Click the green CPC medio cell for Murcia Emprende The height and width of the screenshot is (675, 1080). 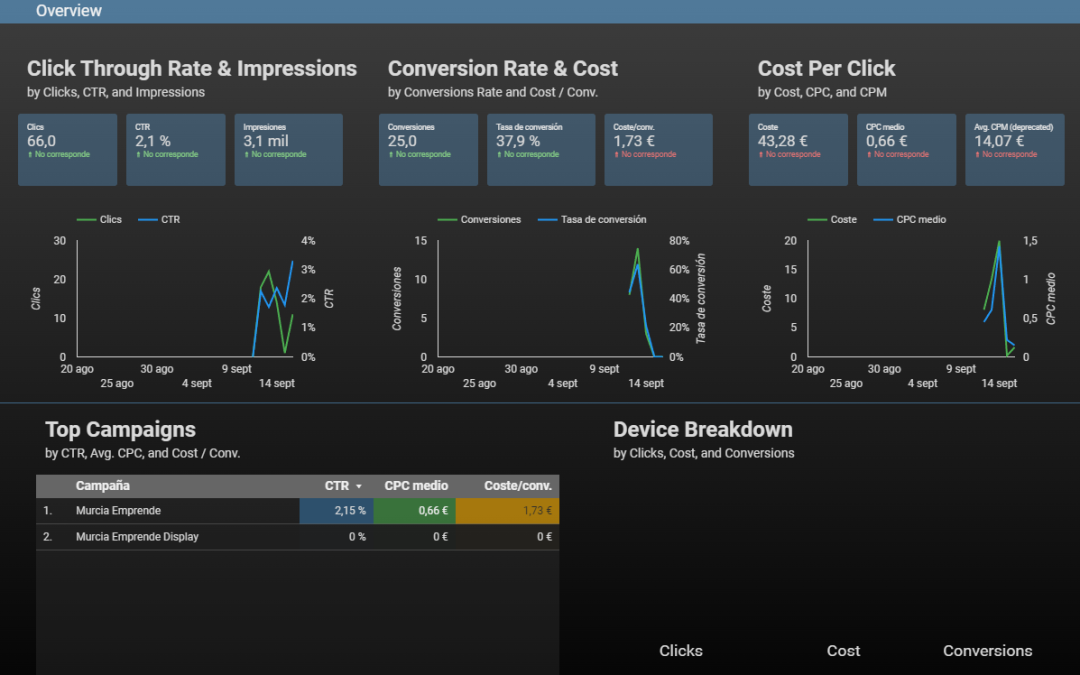click(x=415, y=510)
